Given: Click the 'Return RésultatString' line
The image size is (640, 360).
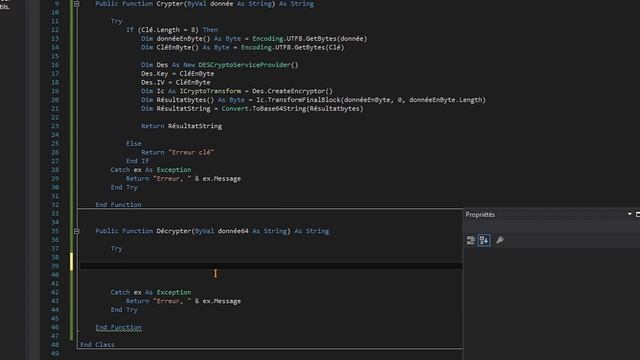Looking at the screenshot, I should 182,126.
